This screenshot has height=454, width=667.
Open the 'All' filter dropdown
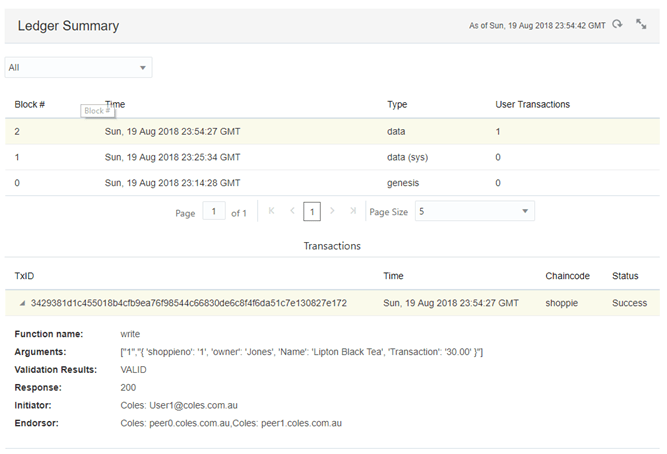[x=78, y=68]
